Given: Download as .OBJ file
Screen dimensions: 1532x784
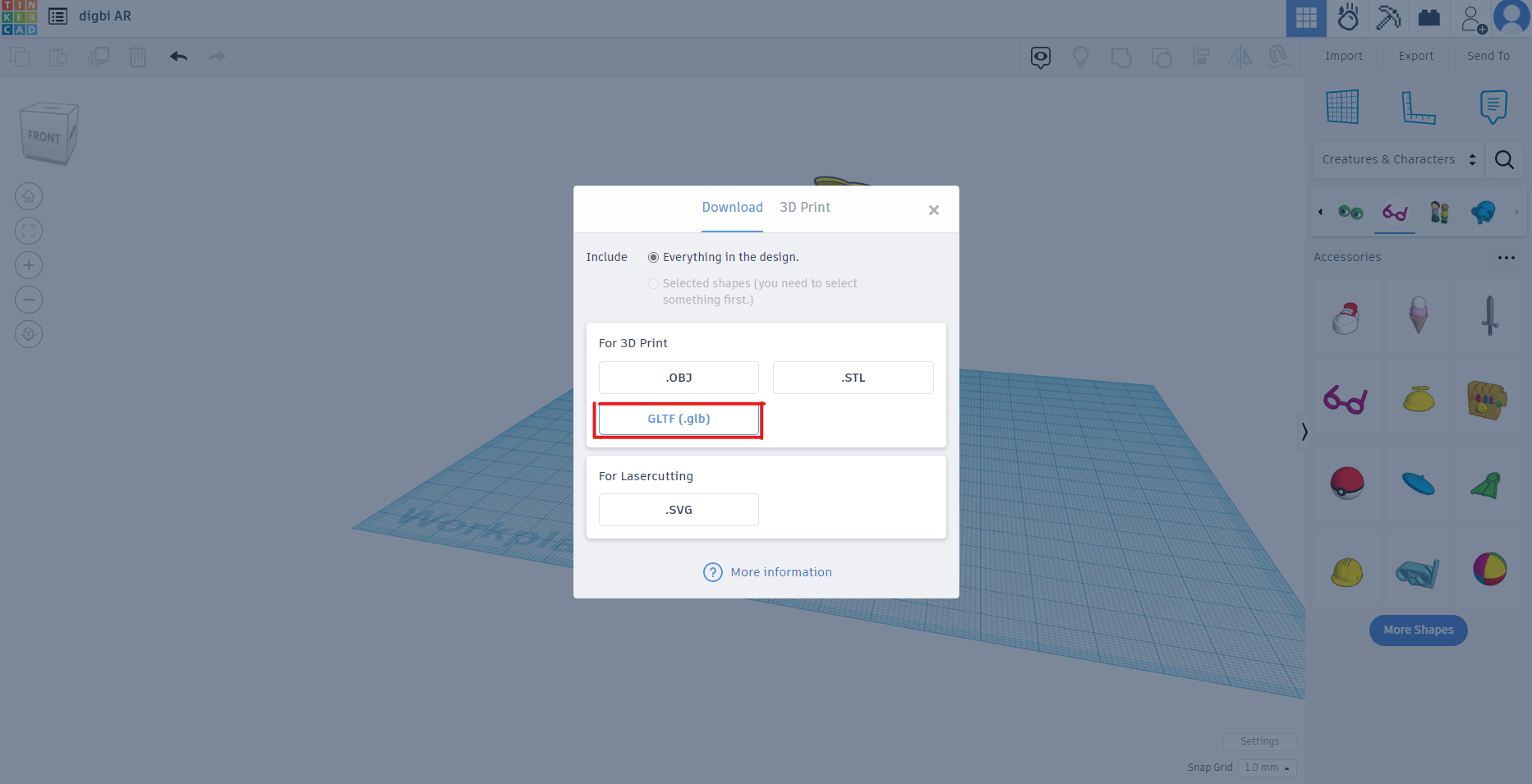Looking at the screenshot, I should coord(679,378).
